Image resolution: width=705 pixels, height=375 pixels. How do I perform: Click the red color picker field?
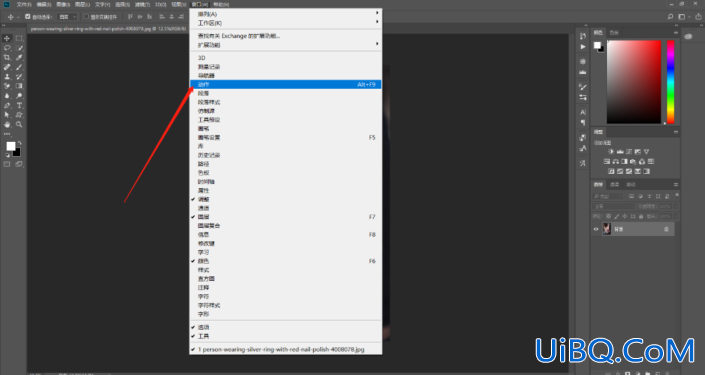634,82
